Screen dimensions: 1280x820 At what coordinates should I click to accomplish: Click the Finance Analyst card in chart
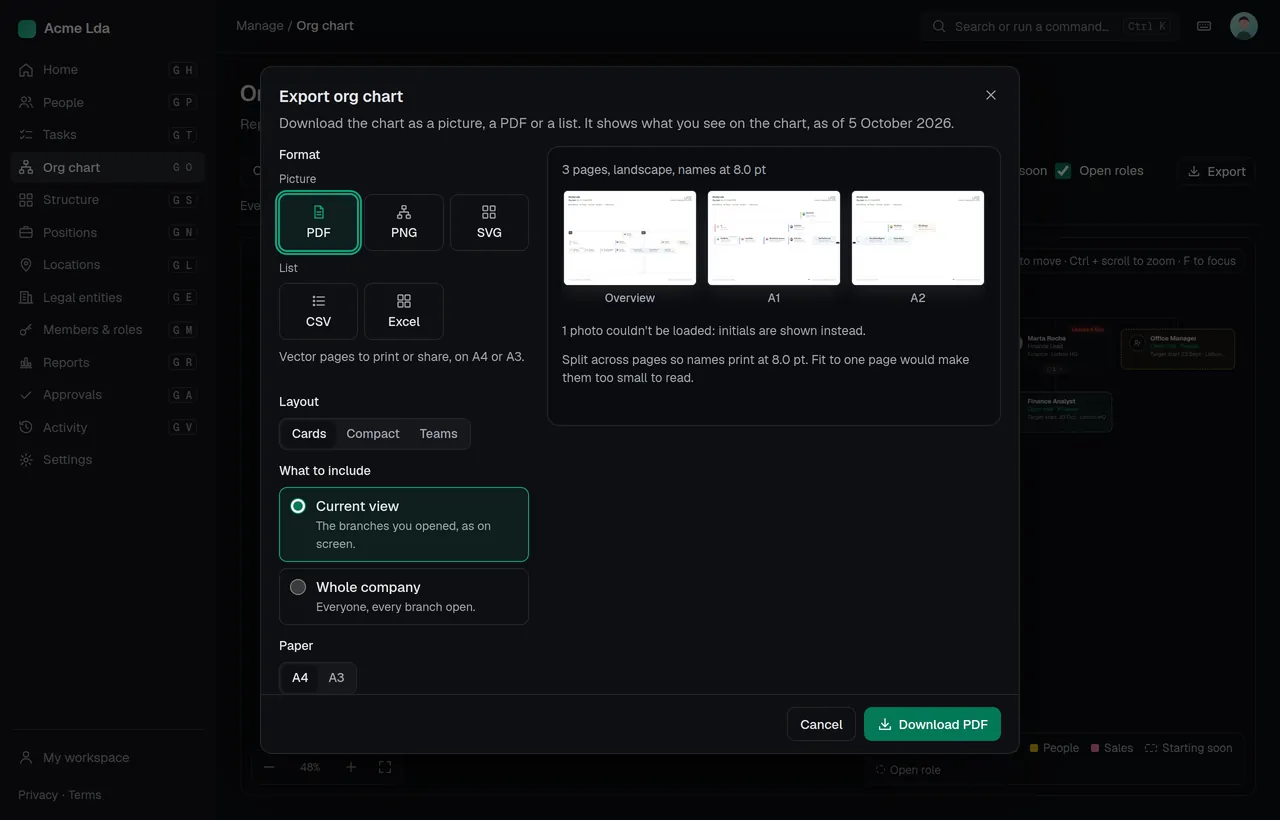[1066, 411]
